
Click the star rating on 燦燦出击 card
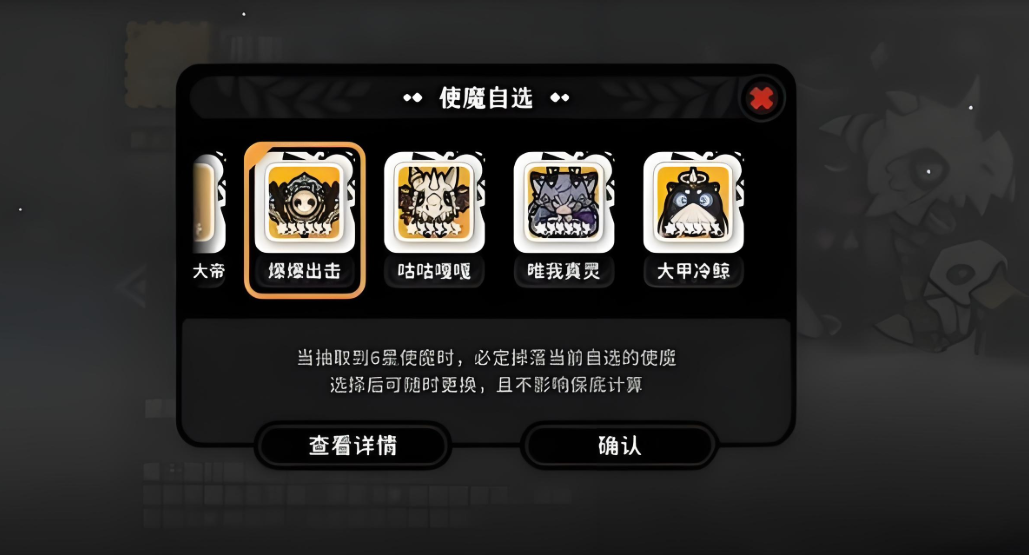[304, 228]
